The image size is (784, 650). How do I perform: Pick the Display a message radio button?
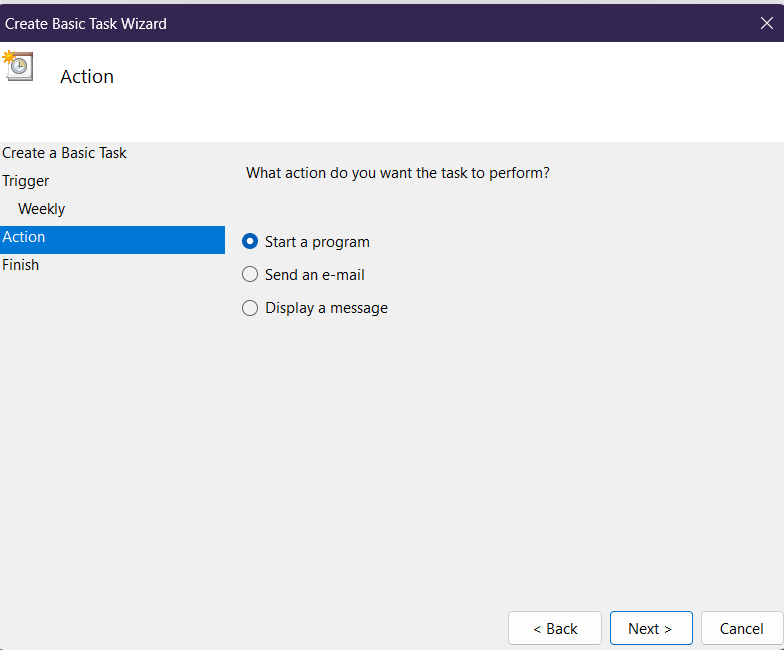tap(250, 308)
